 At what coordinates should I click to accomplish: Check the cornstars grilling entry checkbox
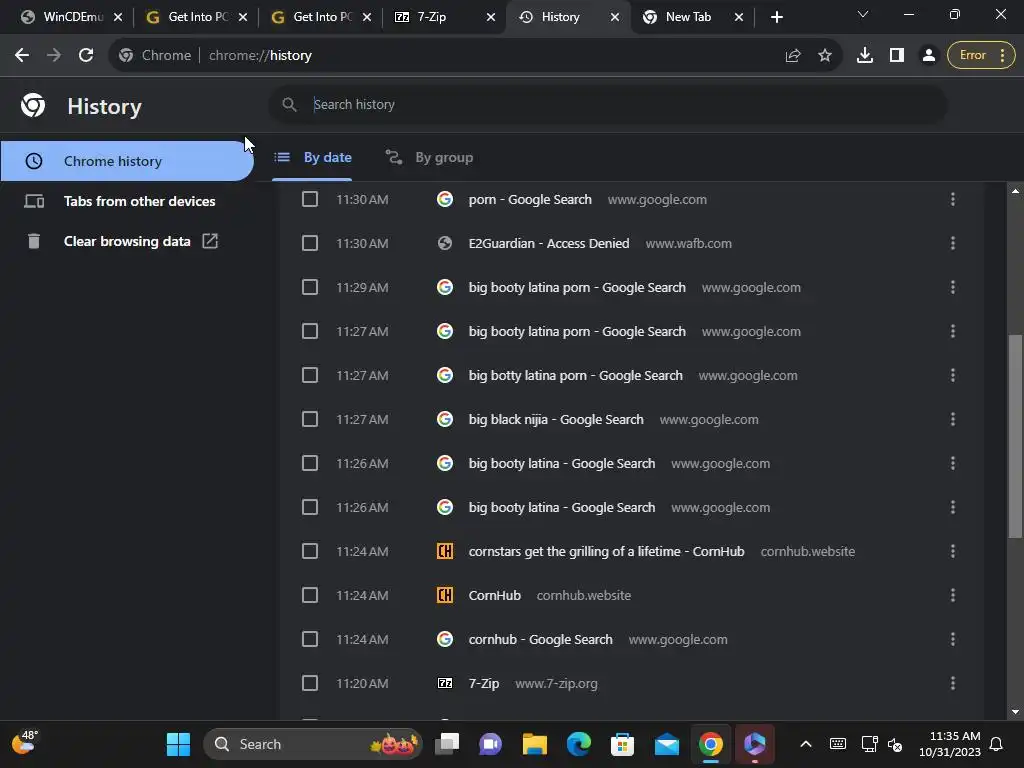coord(310,551)
